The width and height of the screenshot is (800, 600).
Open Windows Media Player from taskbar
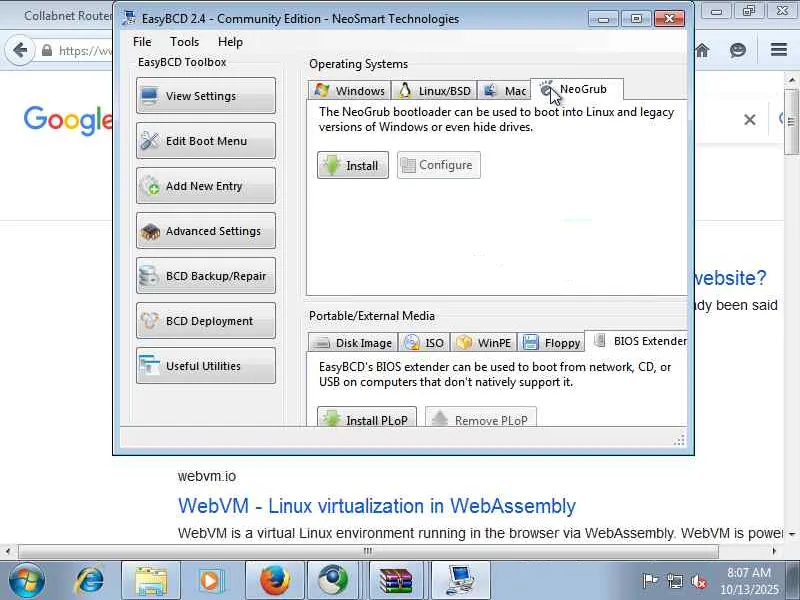click(211, 581)
